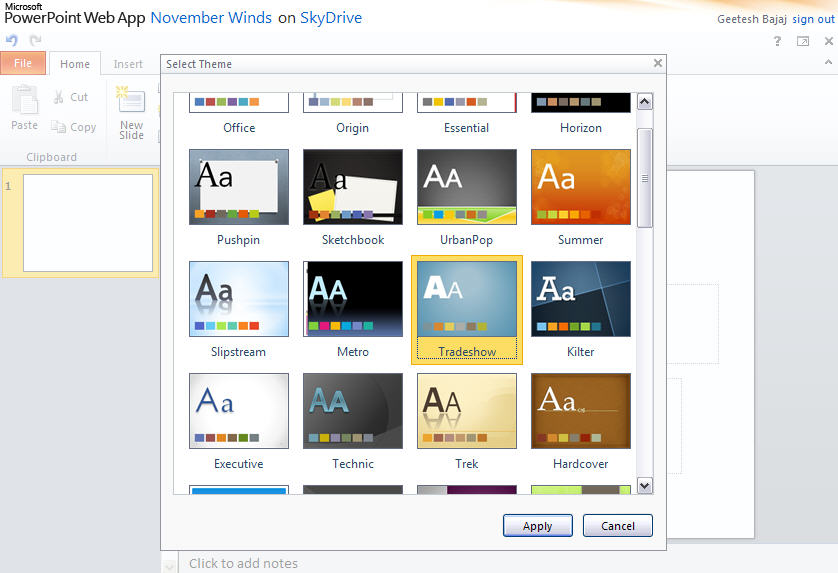Click the theme list scrollbar handle
The width and height of the screenshot is (838, 573).
(645, 178)
